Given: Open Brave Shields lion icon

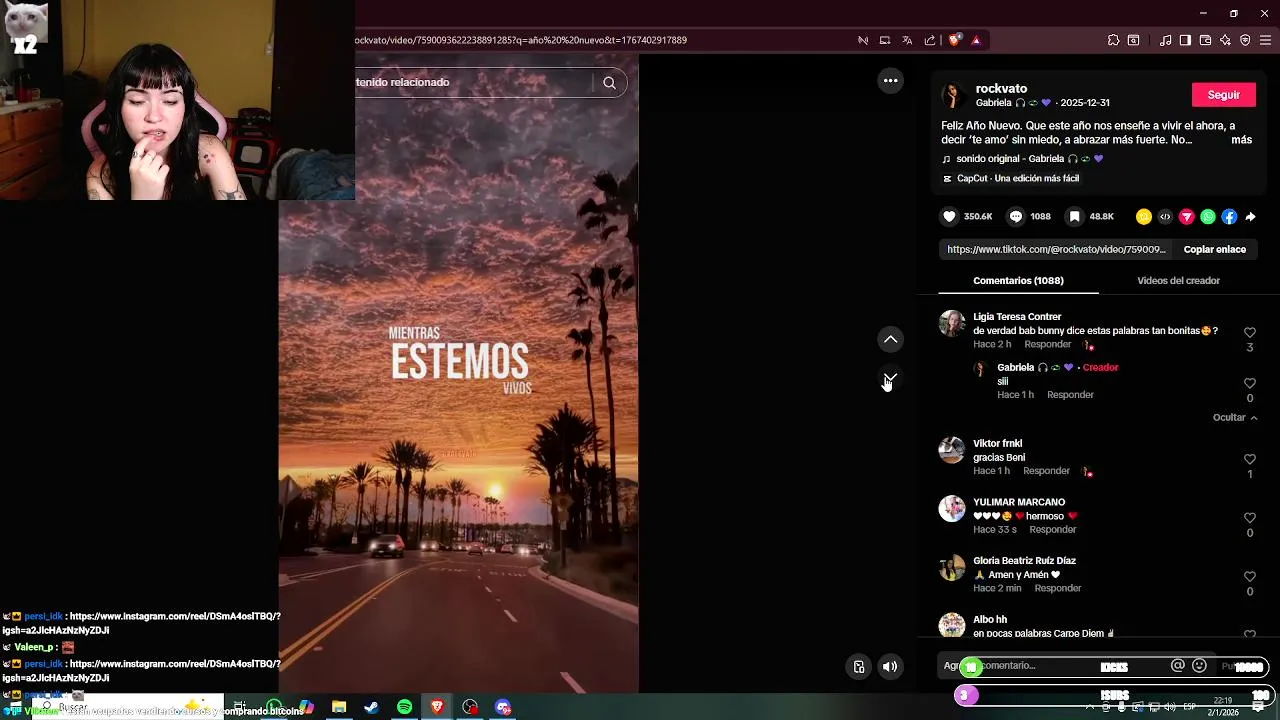Looking at the screenshot, I should pos(954,40).
